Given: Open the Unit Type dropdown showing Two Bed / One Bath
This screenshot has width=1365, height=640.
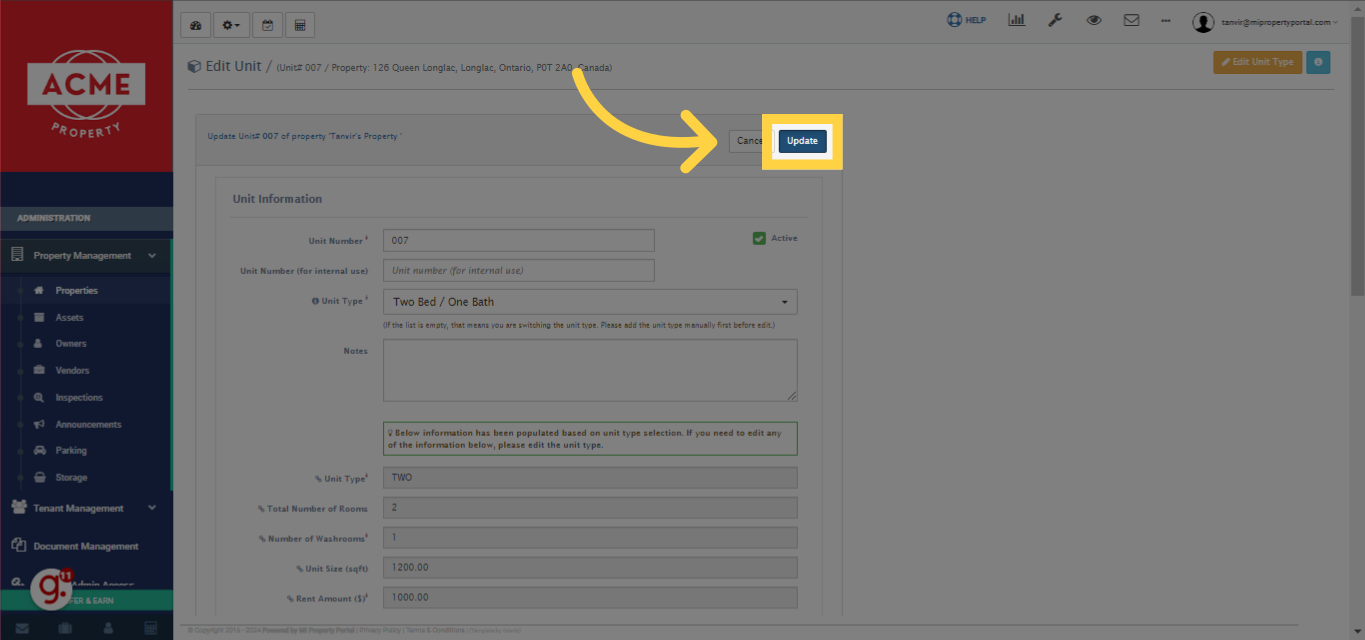Looking at the screenshot, I should (x=589, y=301).
